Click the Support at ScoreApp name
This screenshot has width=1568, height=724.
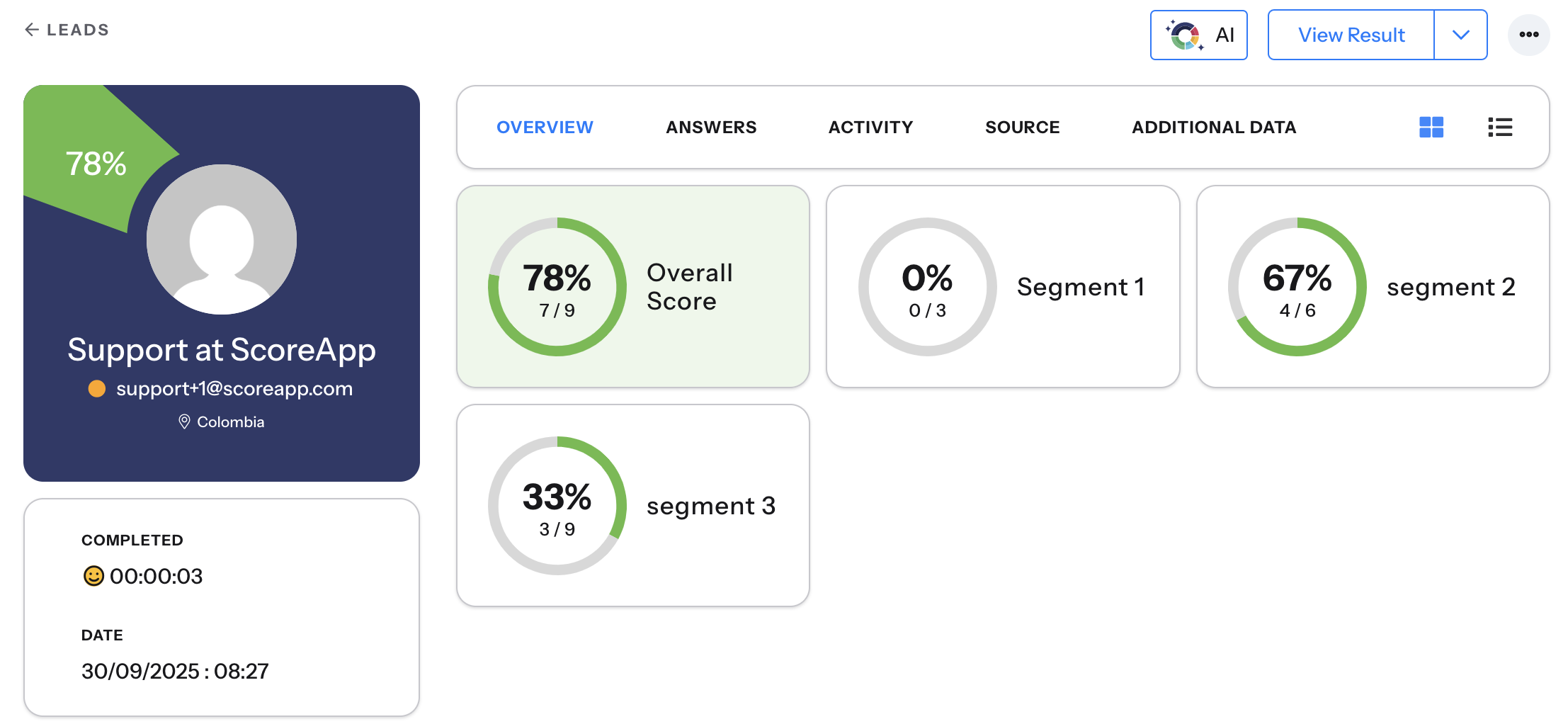tap(222, 350)
